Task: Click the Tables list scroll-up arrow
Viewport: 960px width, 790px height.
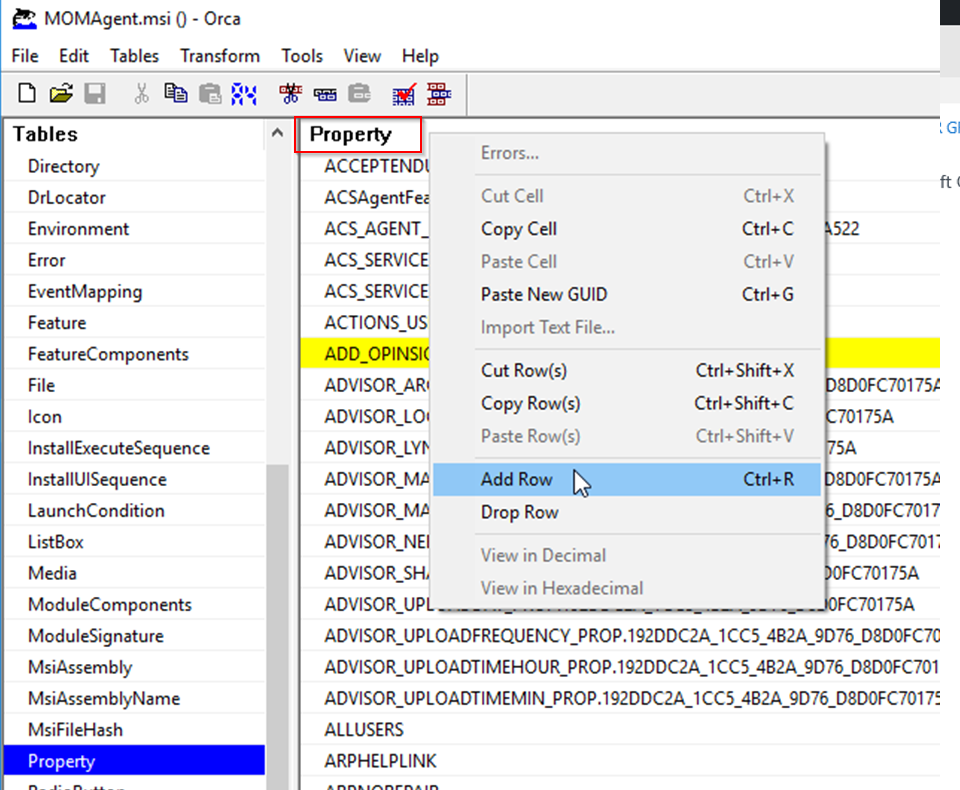Action: point(277,135)
